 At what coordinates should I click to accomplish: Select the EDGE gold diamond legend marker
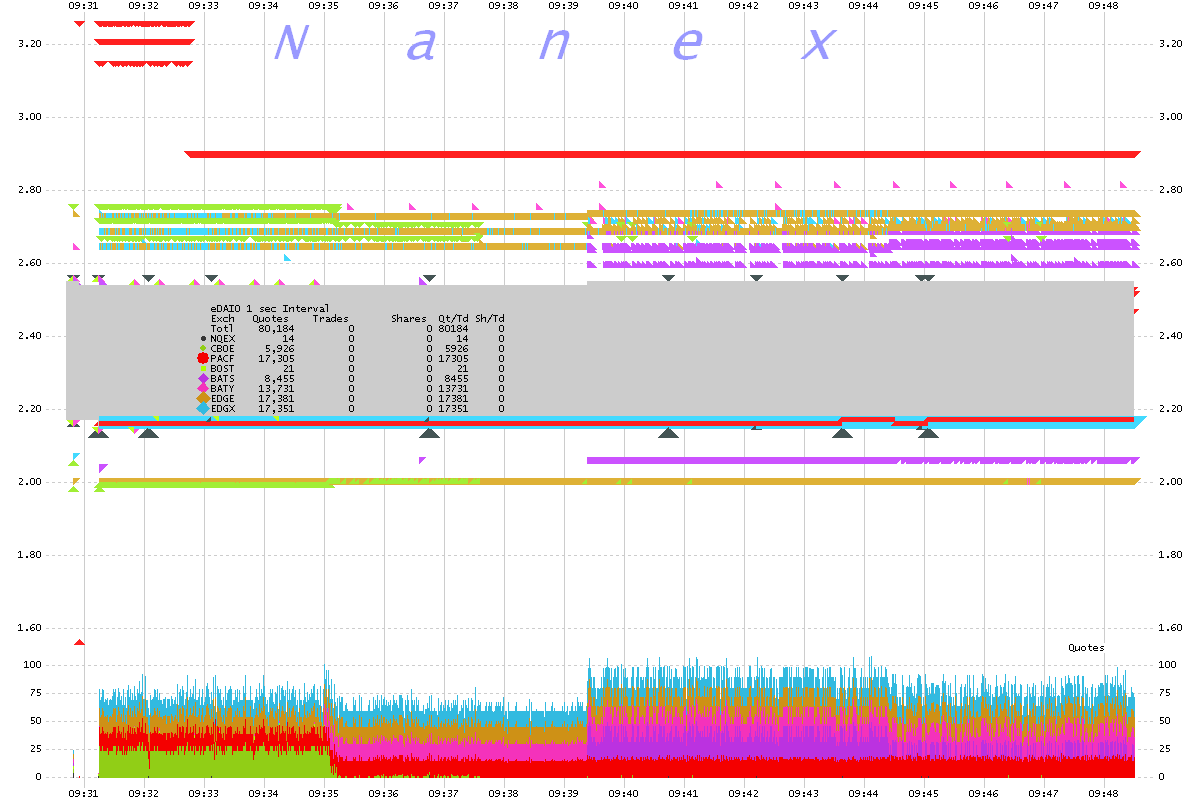(x=203, y=398)
